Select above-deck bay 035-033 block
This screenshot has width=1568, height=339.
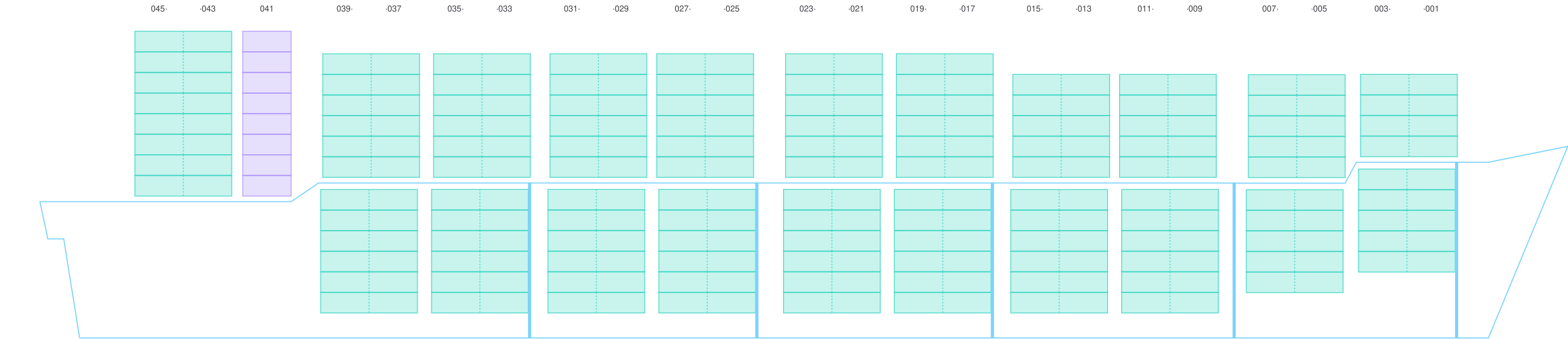[481, 115]
